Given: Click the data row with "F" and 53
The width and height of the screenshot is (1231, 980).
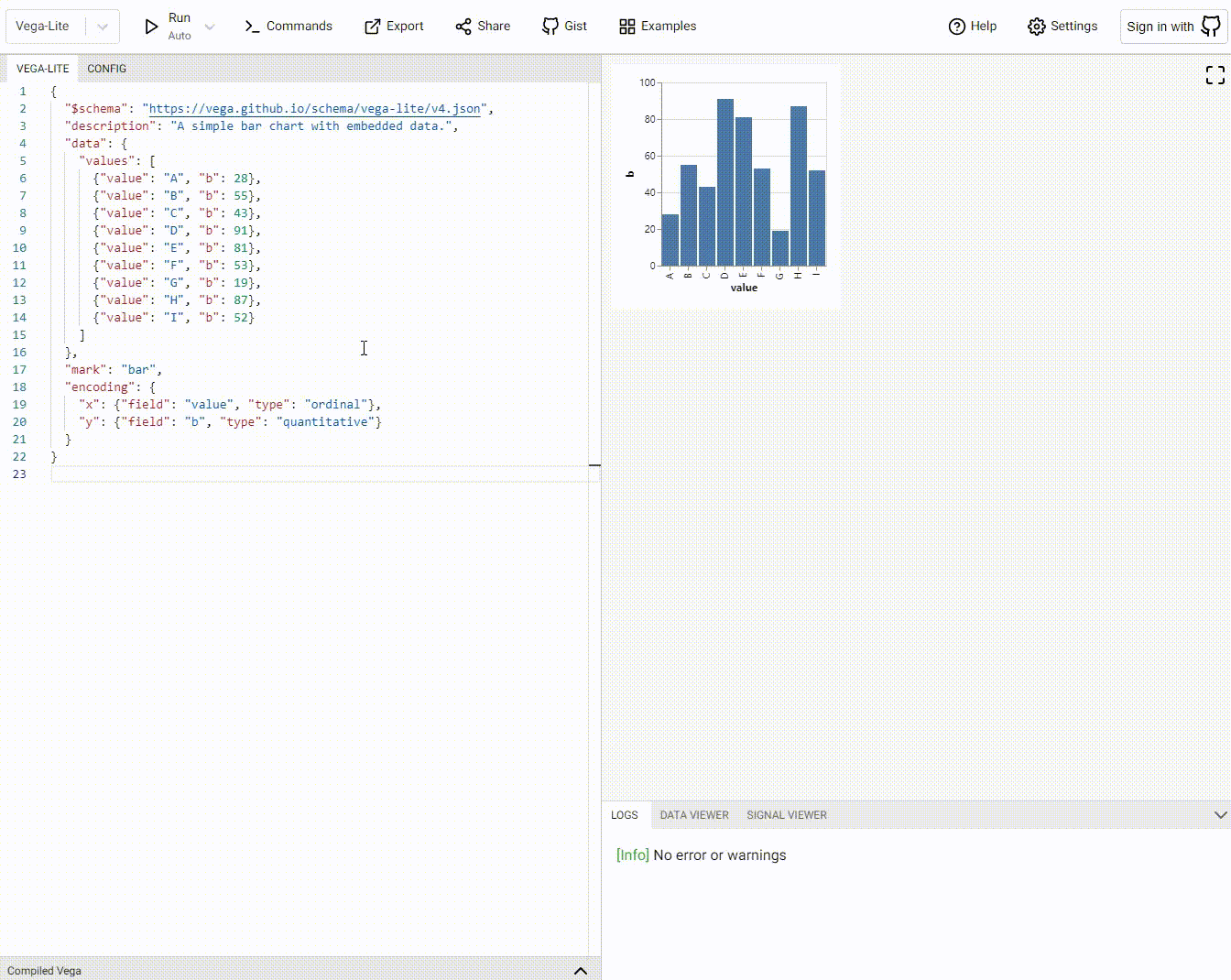Looking at the screenshot, I should click(x=177, y=266).
